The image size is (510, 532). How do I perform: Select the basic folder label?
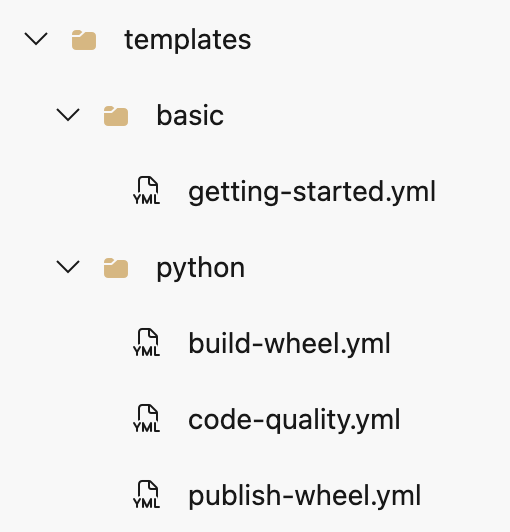click(x=190, y=115)
